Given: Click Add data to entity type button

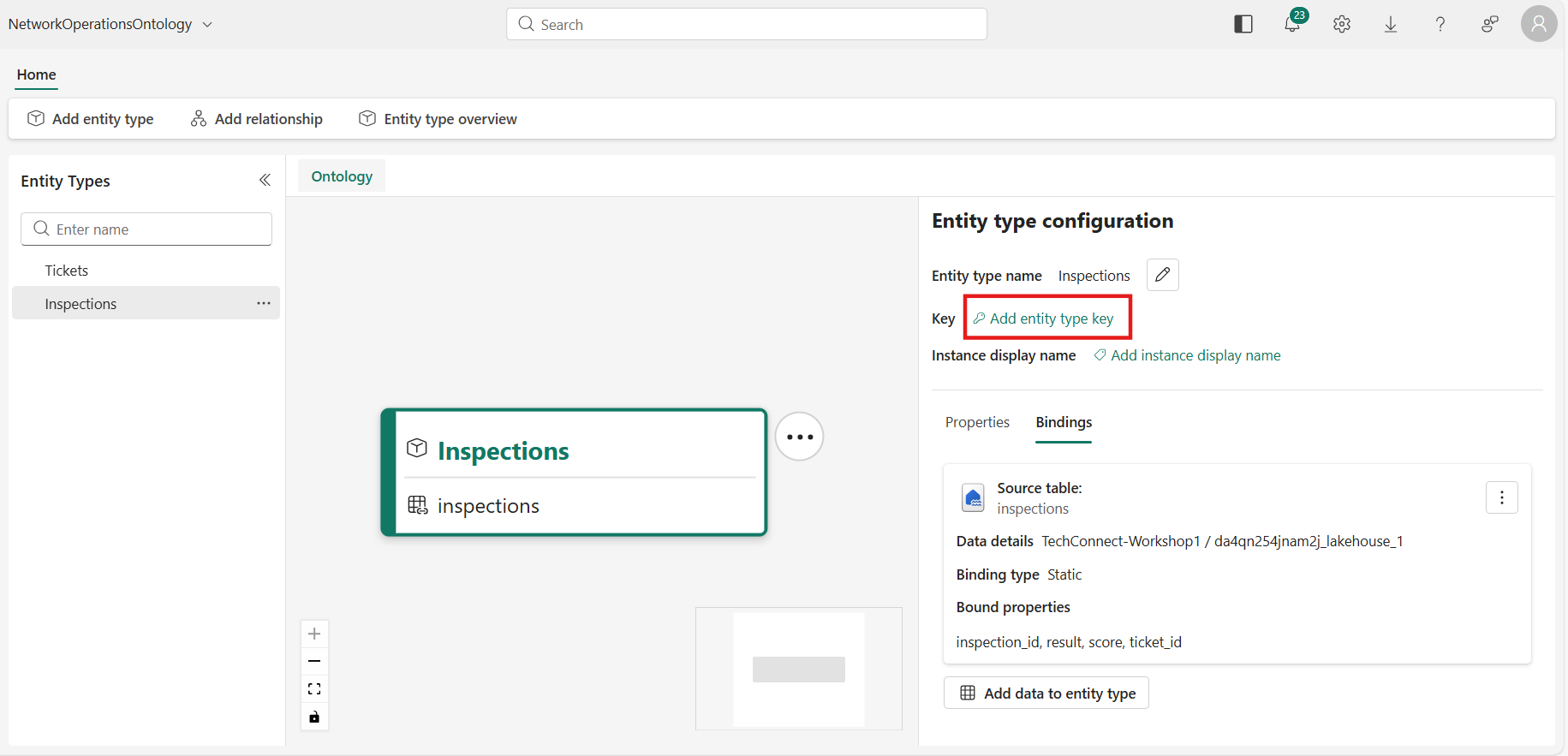Looking at the screenshot, I should (x=1046, y=693).
